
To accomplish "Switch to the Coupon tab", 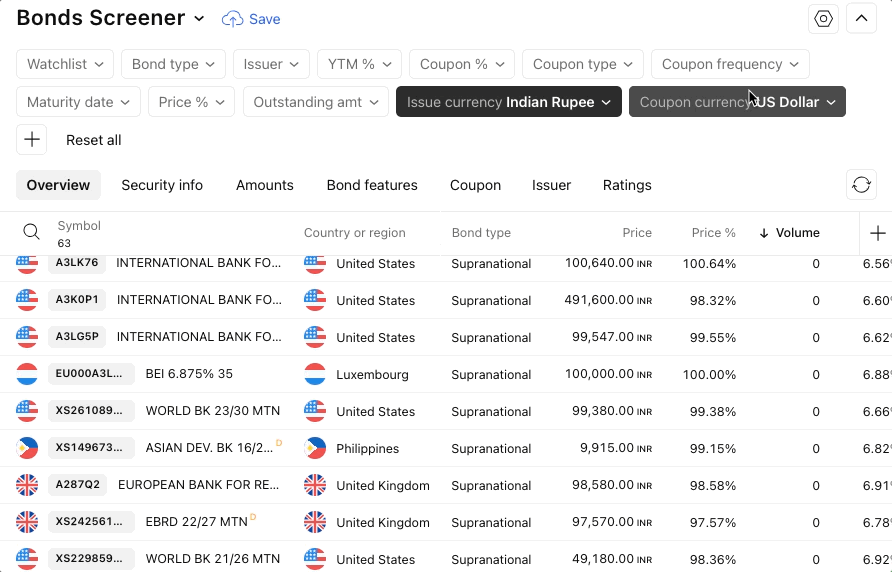I will click(x=476, y=185).
